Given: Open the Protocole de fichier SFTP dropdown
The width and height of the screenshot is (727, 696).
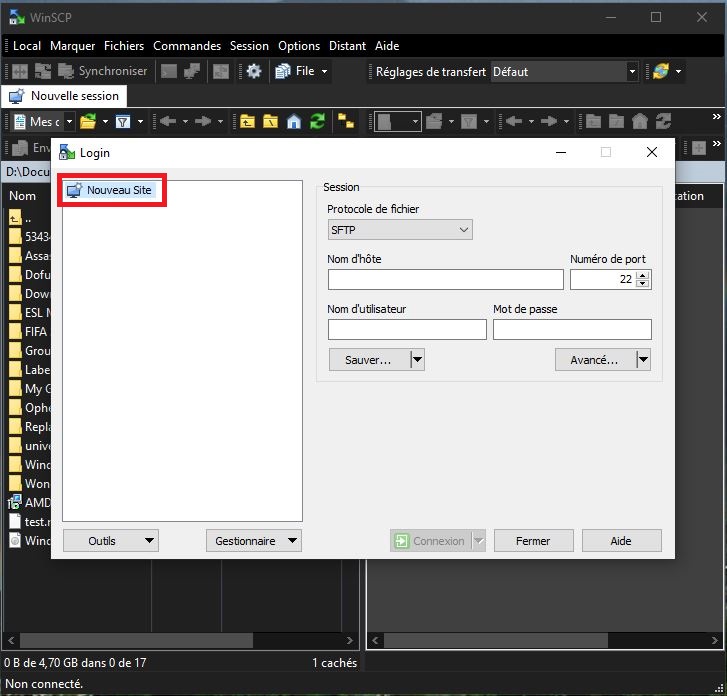Looking at the screenshot, I should 400,230.
